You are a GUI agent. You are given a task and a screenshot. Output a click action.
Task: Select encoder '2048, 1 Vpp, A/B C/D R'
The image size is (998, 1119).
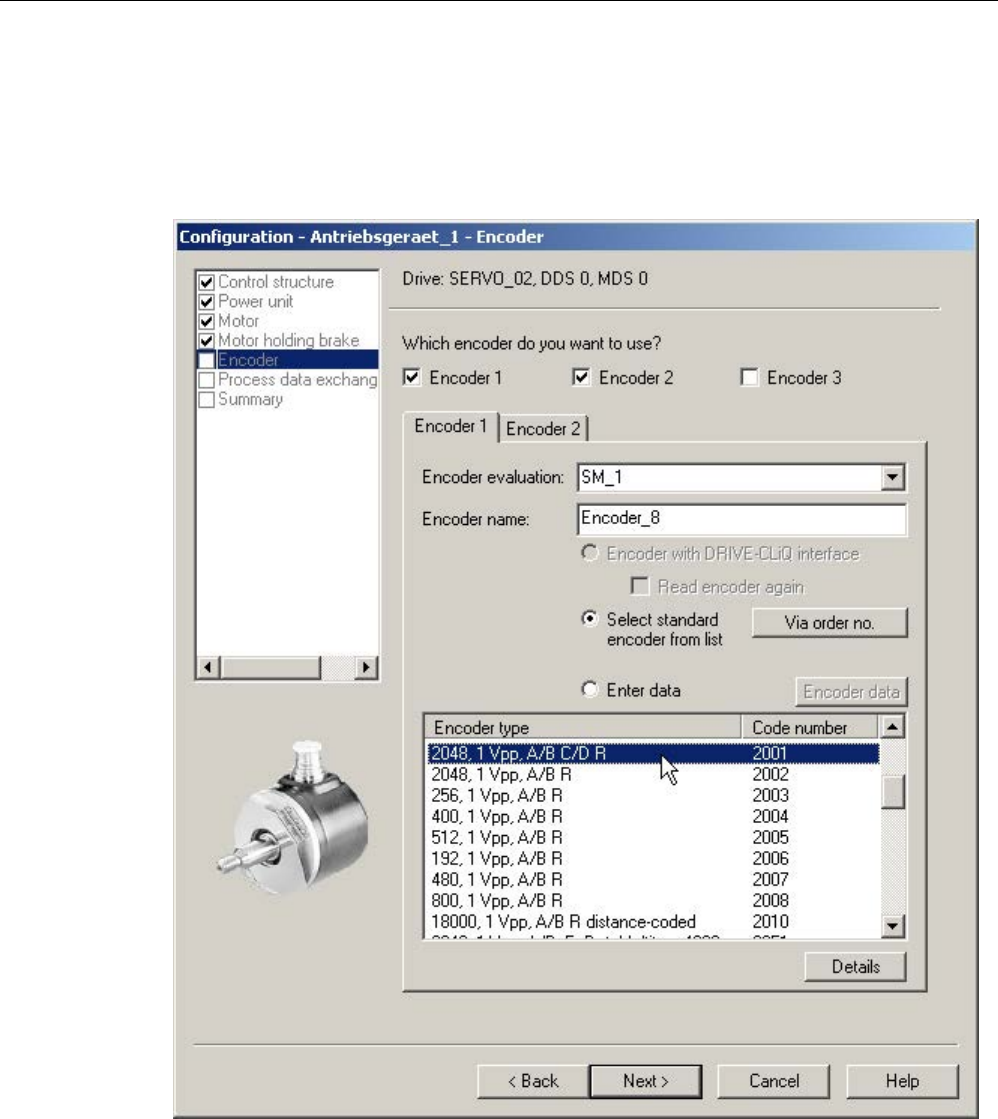(x=653, y=754)
